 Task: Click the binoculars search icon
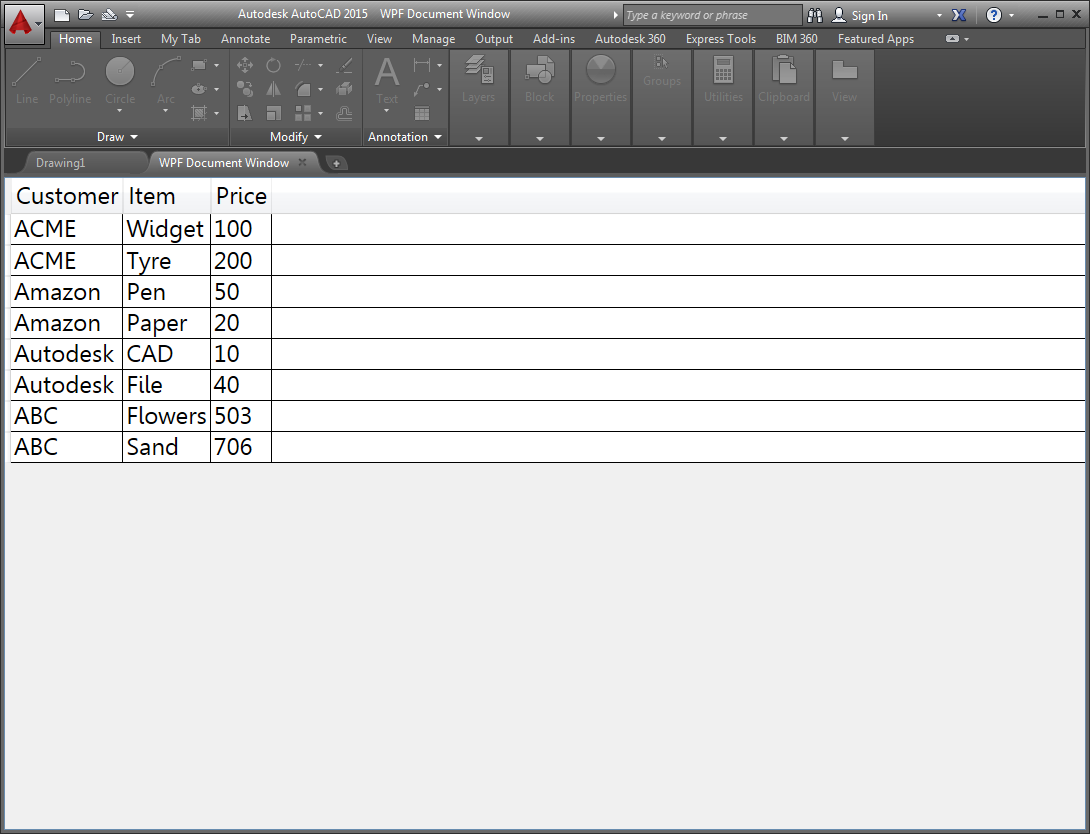coord(815,15)
